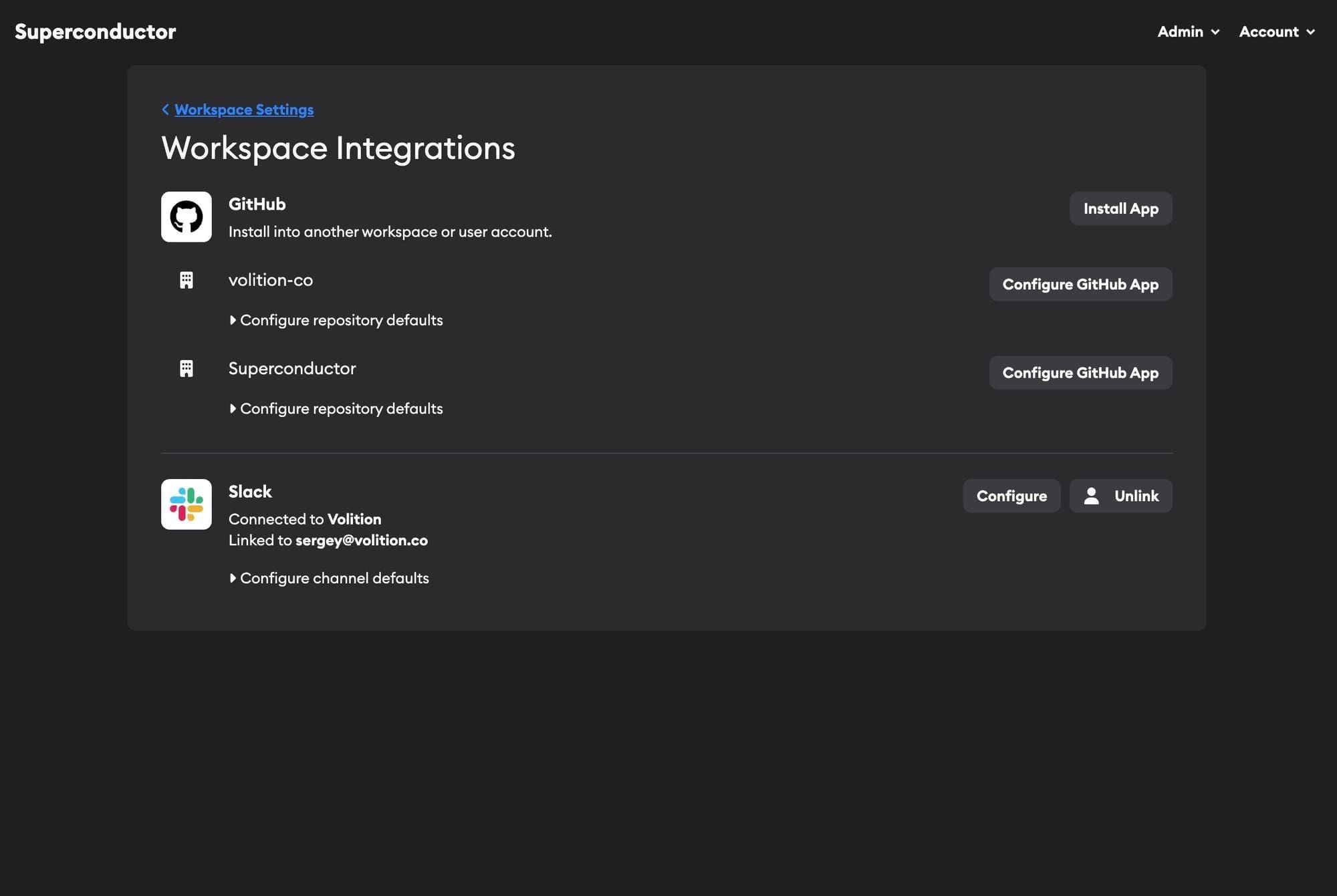Unlink the Slack account

(1120, 495)
